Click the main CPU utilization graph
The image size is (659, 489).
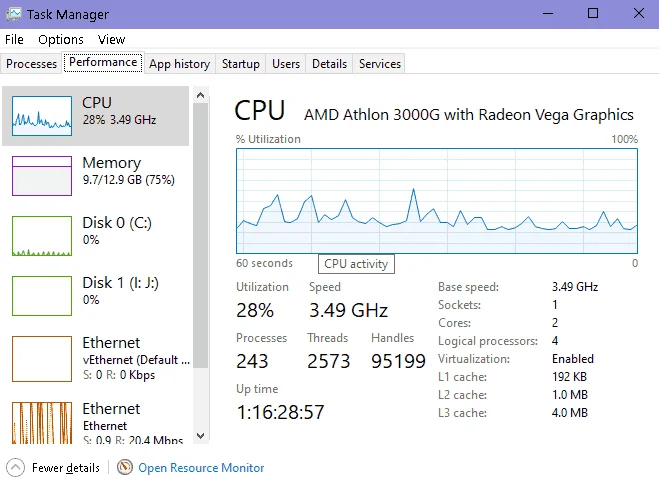point(437,201)
